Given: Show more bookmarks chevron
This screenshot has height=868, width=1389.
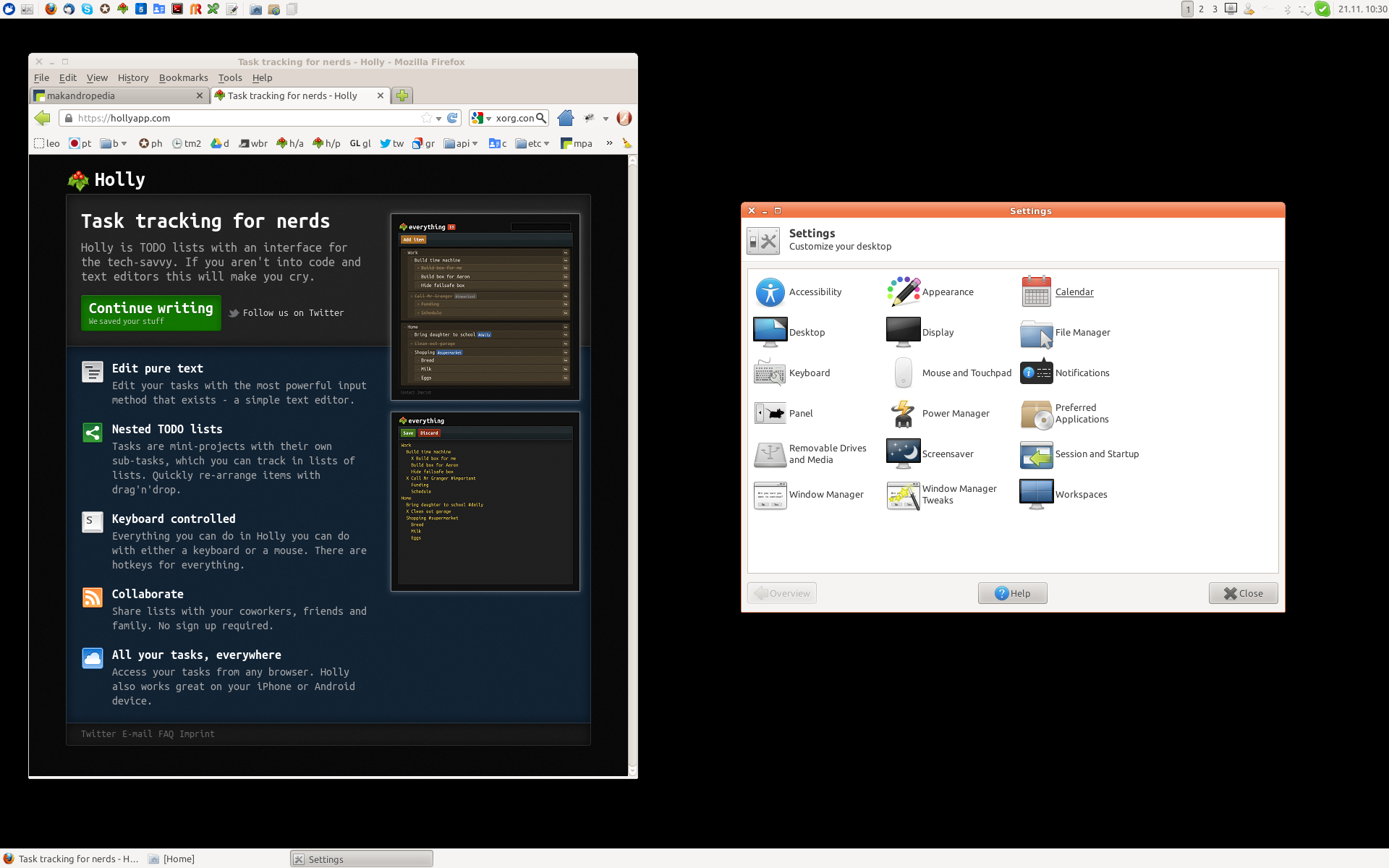Looking at the screenshot, I should click(609, 143).
